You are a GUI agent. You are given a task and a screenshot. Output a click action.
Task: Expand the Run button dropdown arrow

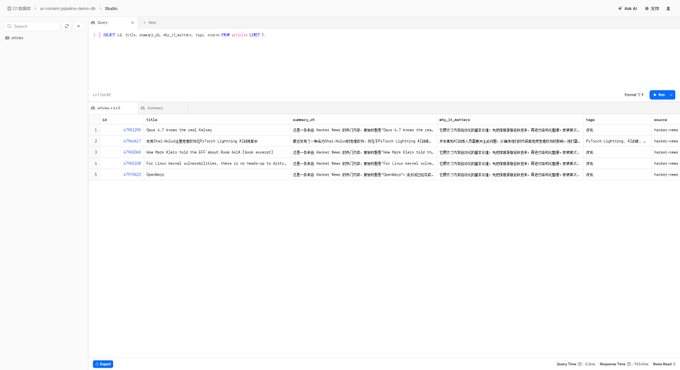[671, 95]
